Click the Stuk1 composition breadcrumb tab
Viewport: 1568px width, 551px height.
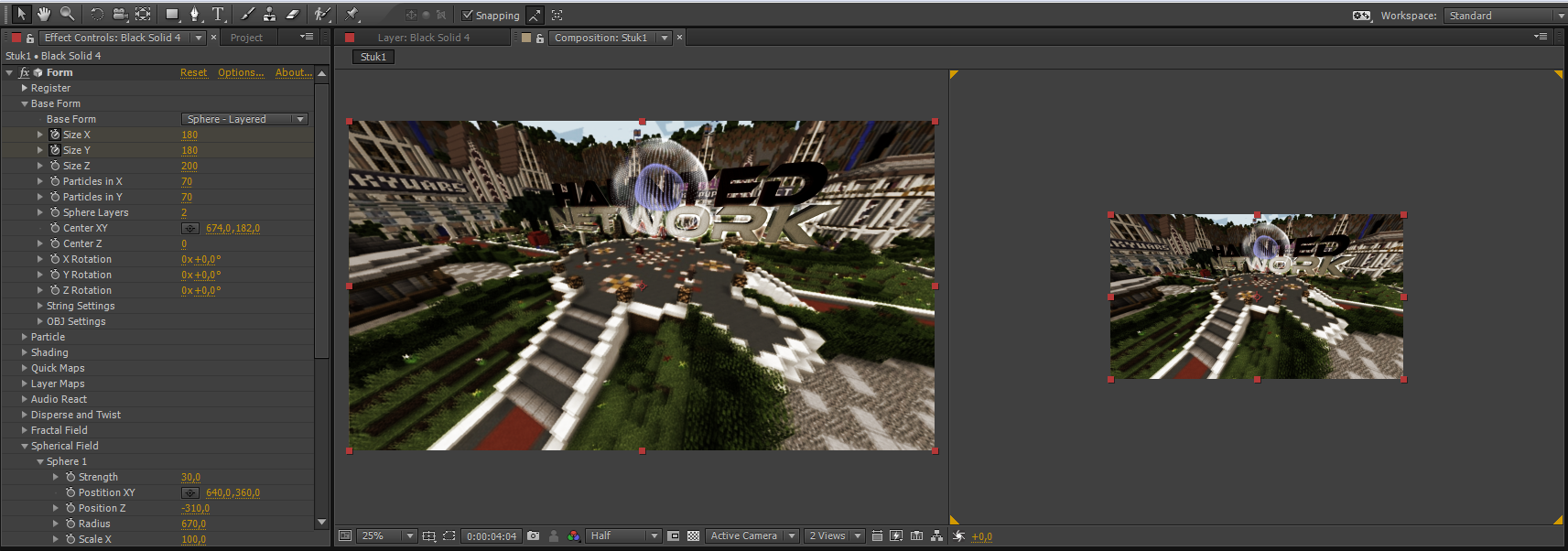click(x=373, y=57)
